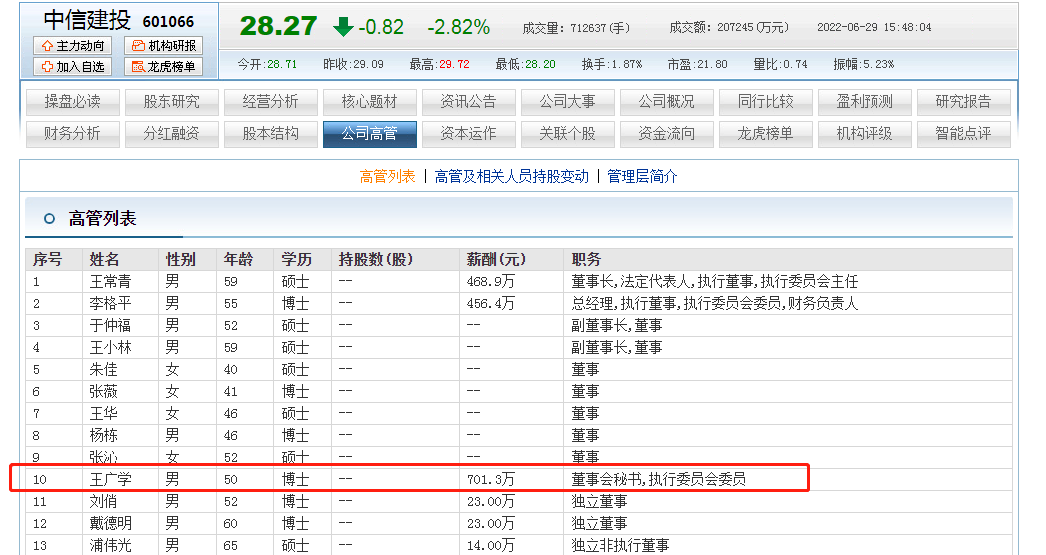Open the 操盘必读 tab

(x=73, y=102)
